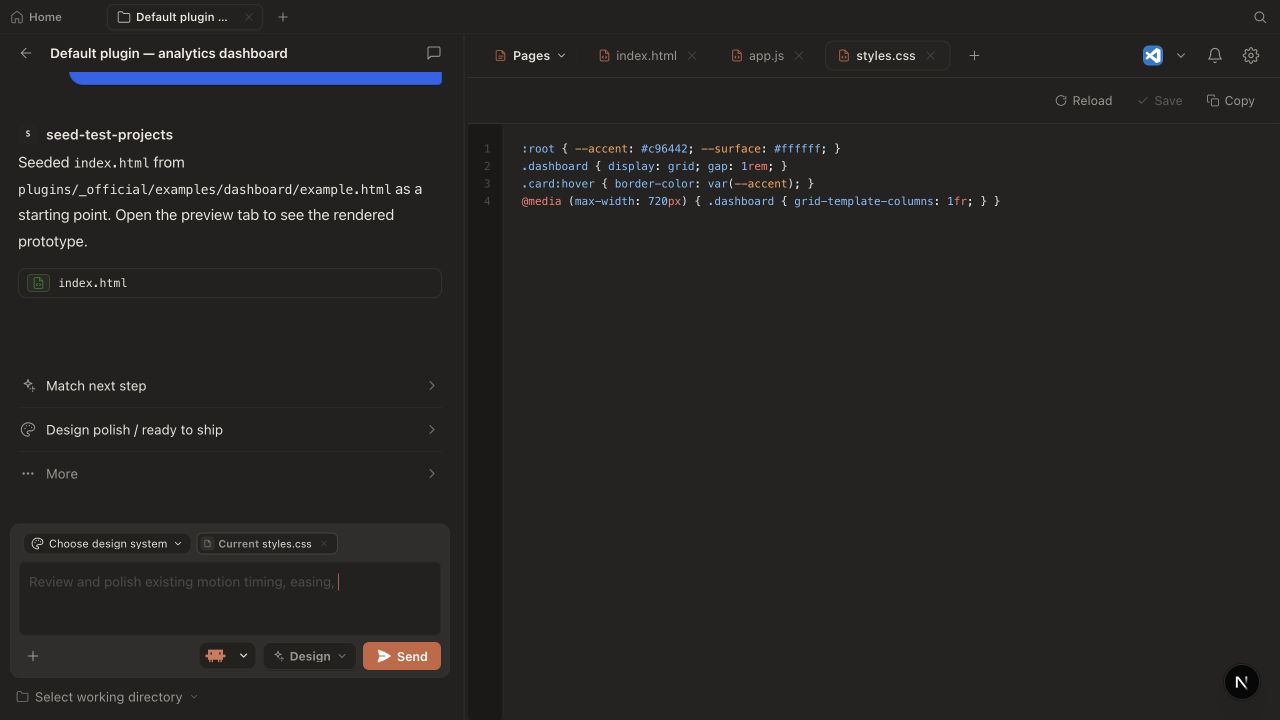Click the Save button
Screen dimensions: 1280x720
pos(1159,101)
